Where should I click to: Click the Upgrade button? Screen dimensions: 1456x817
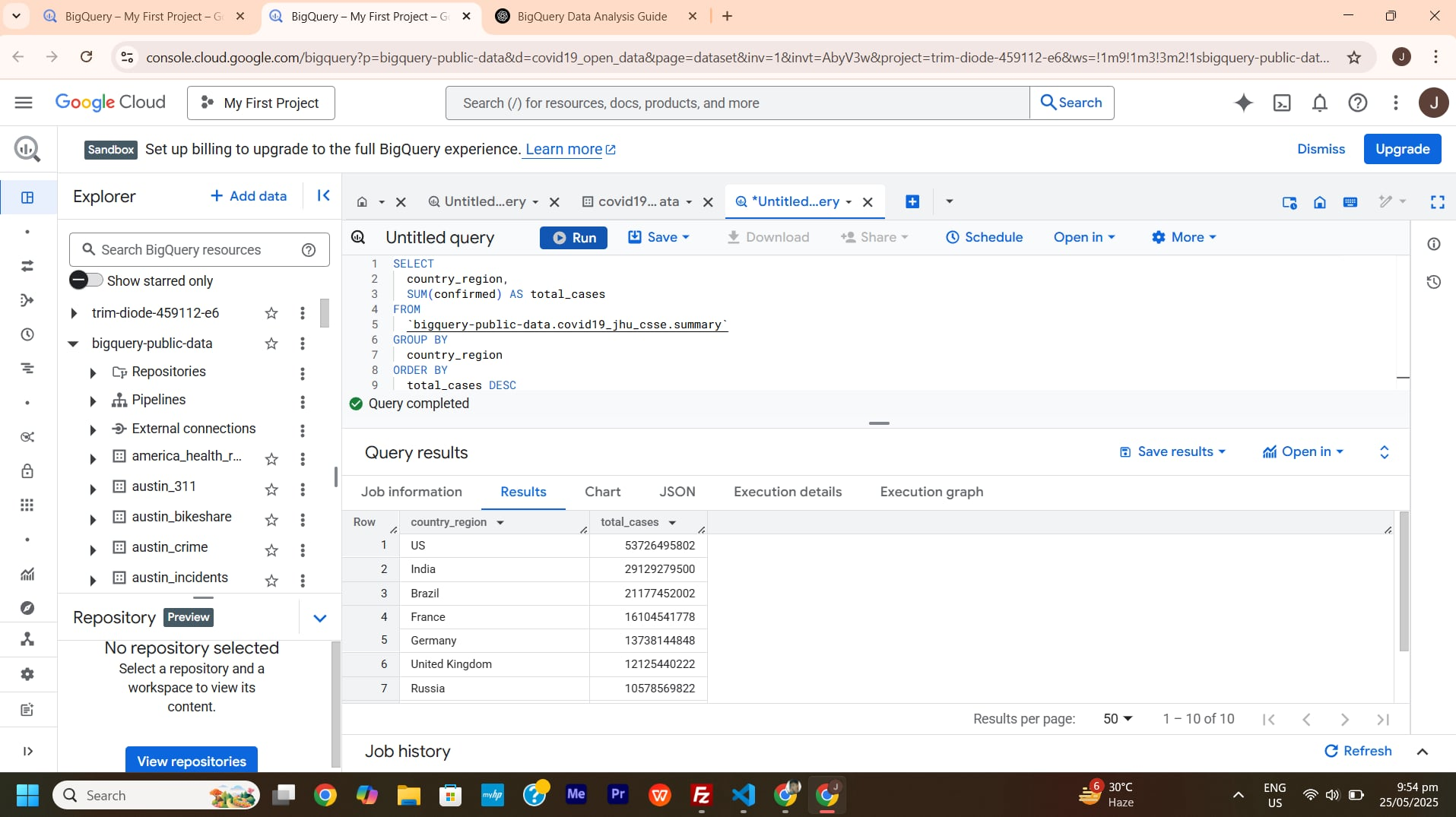[1402, 149]
